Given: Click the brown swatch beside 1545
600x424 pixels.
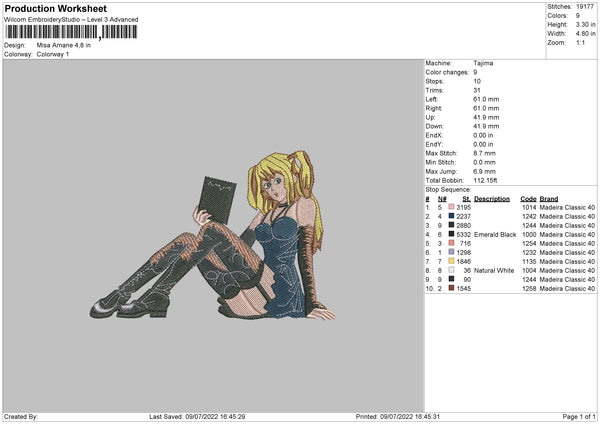Looking at the screenshot, I should pos(451,288).
